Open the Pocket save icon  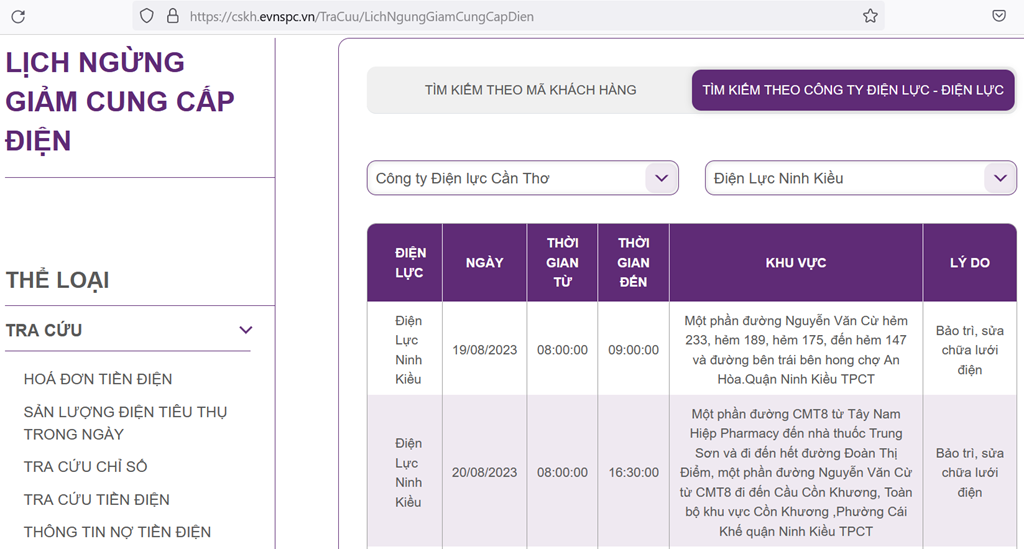click(999, 16)
